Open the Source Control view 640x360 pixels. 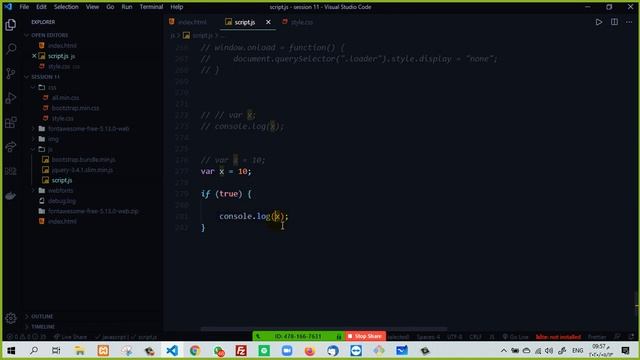coord(11,73)
